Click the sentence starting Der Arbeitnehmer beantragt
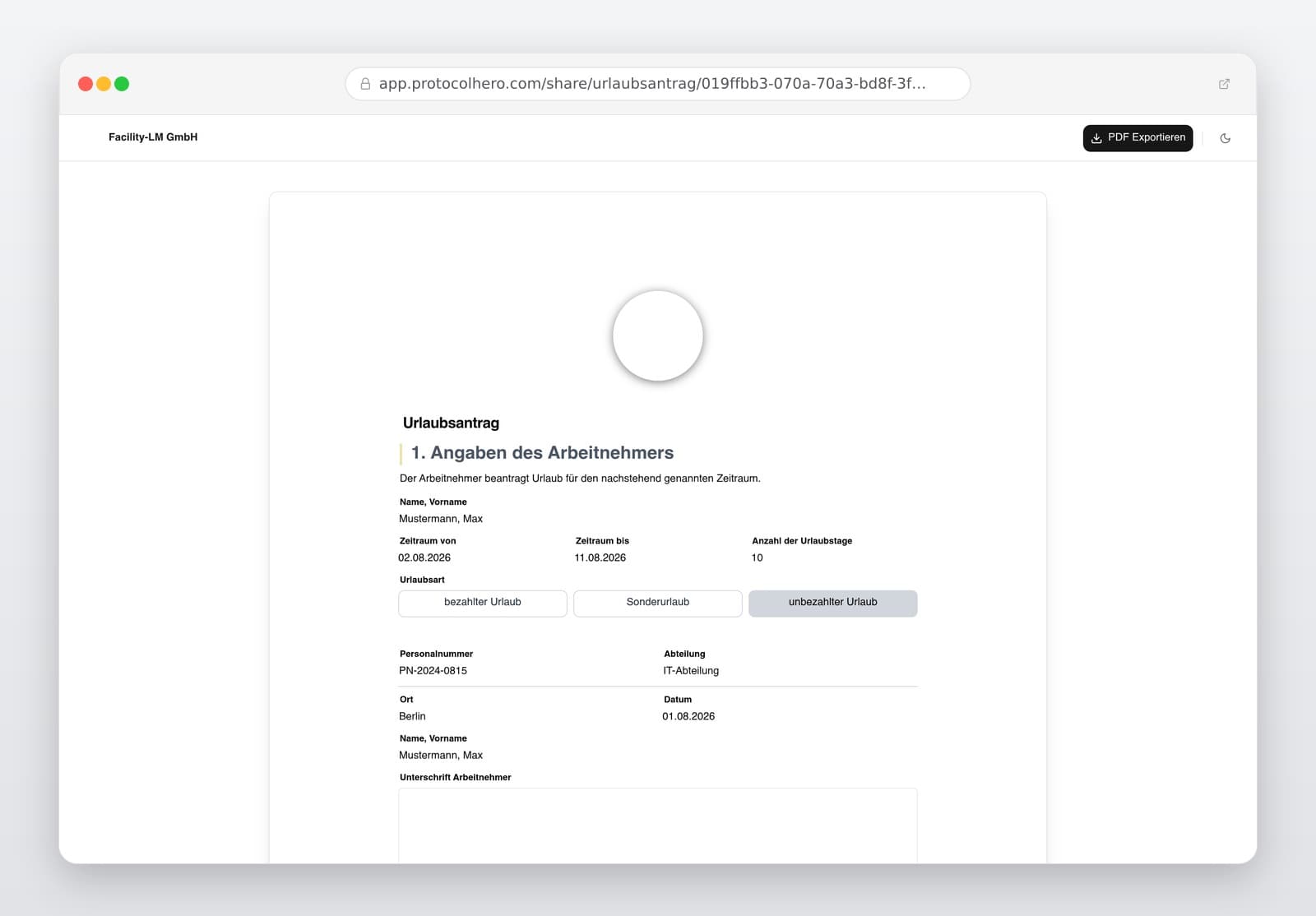Viewport: 1316px width, 916px height. tap(580, 479)
